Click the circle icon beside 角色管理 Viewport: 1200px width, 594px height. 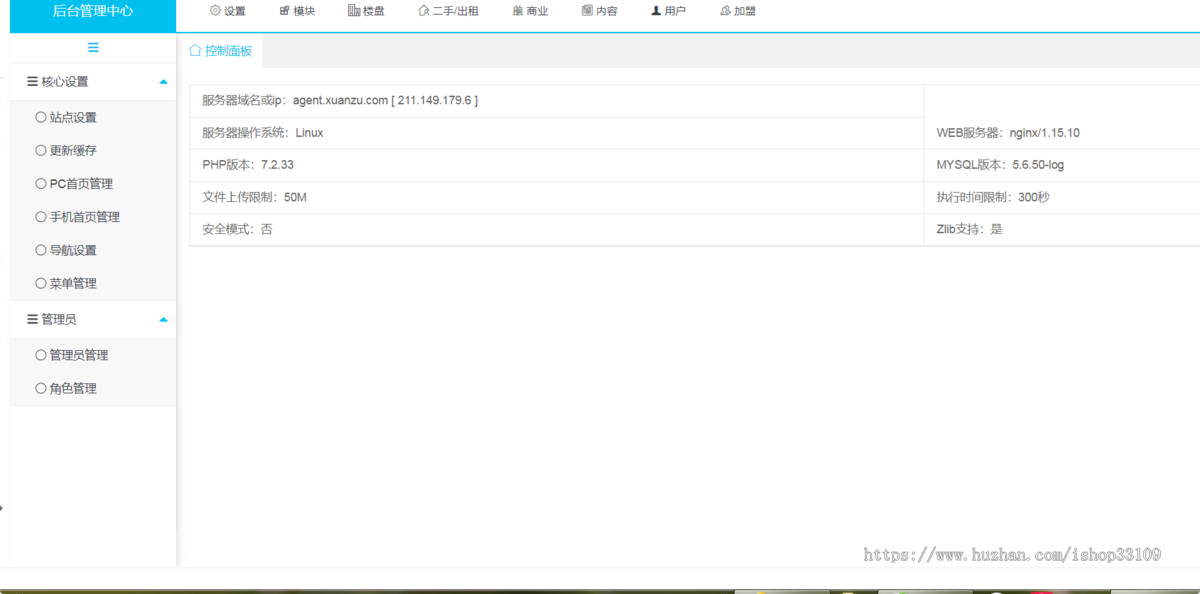point(41,388)
